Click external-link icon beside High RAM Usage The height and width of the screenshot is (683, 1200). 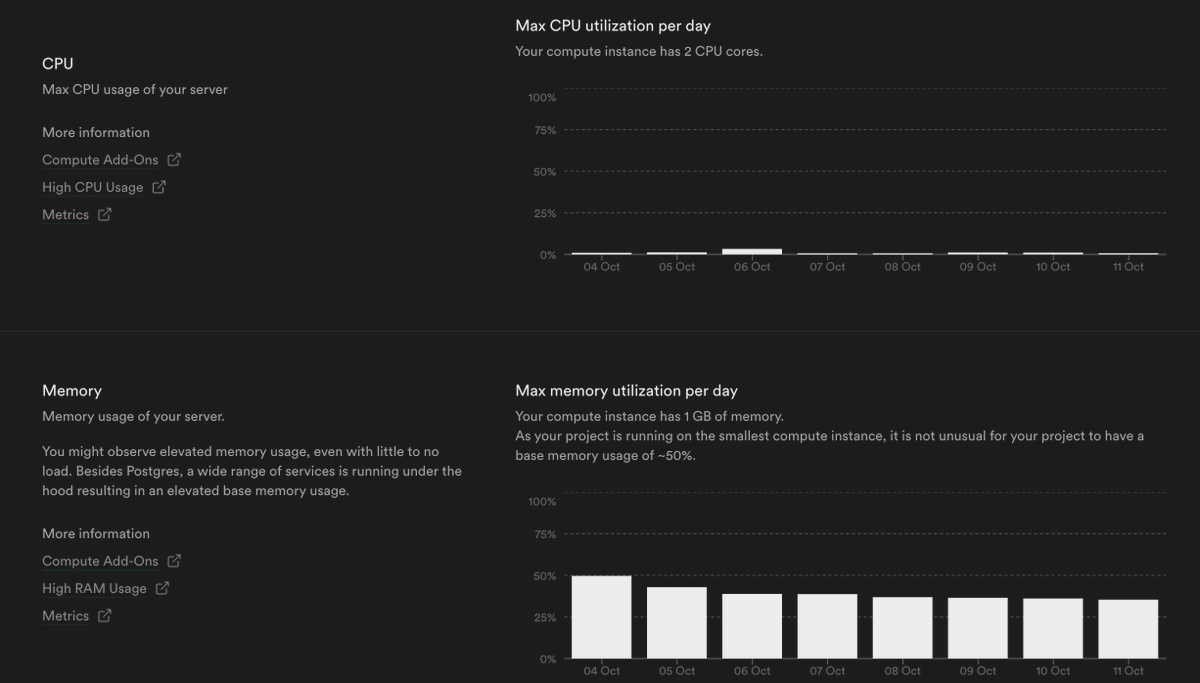[x=162, y=588]
